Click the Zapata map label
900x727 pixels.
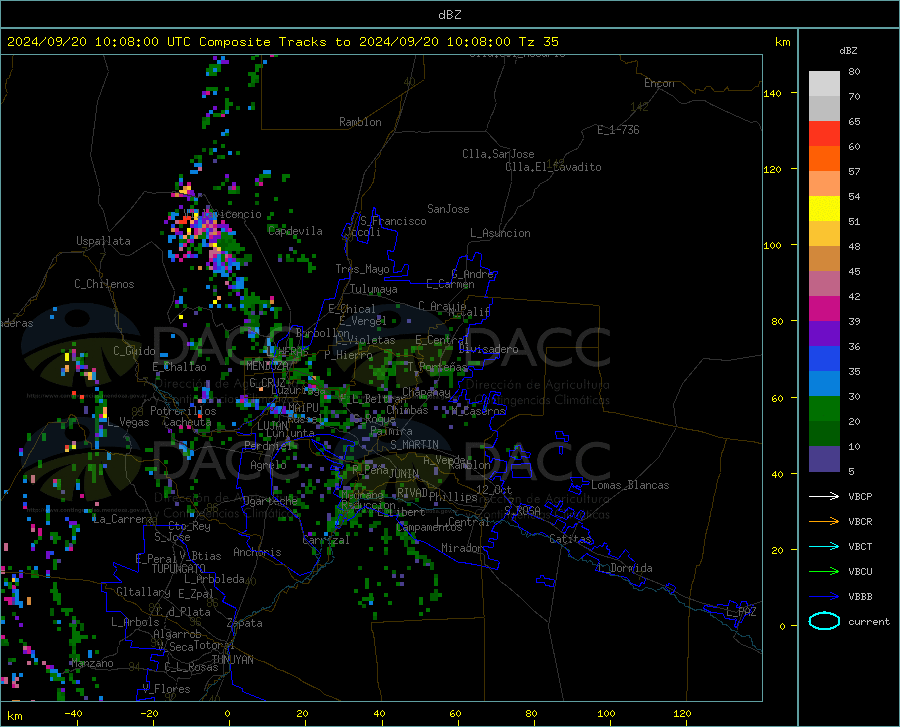(245, 623)
